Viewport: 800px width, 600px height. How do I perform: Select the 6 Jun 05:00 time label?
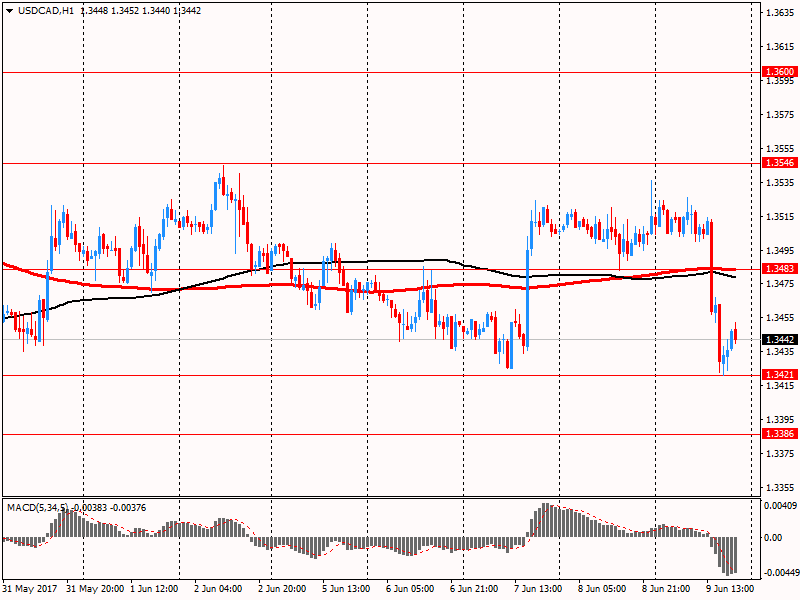click(x=410, y=589)
